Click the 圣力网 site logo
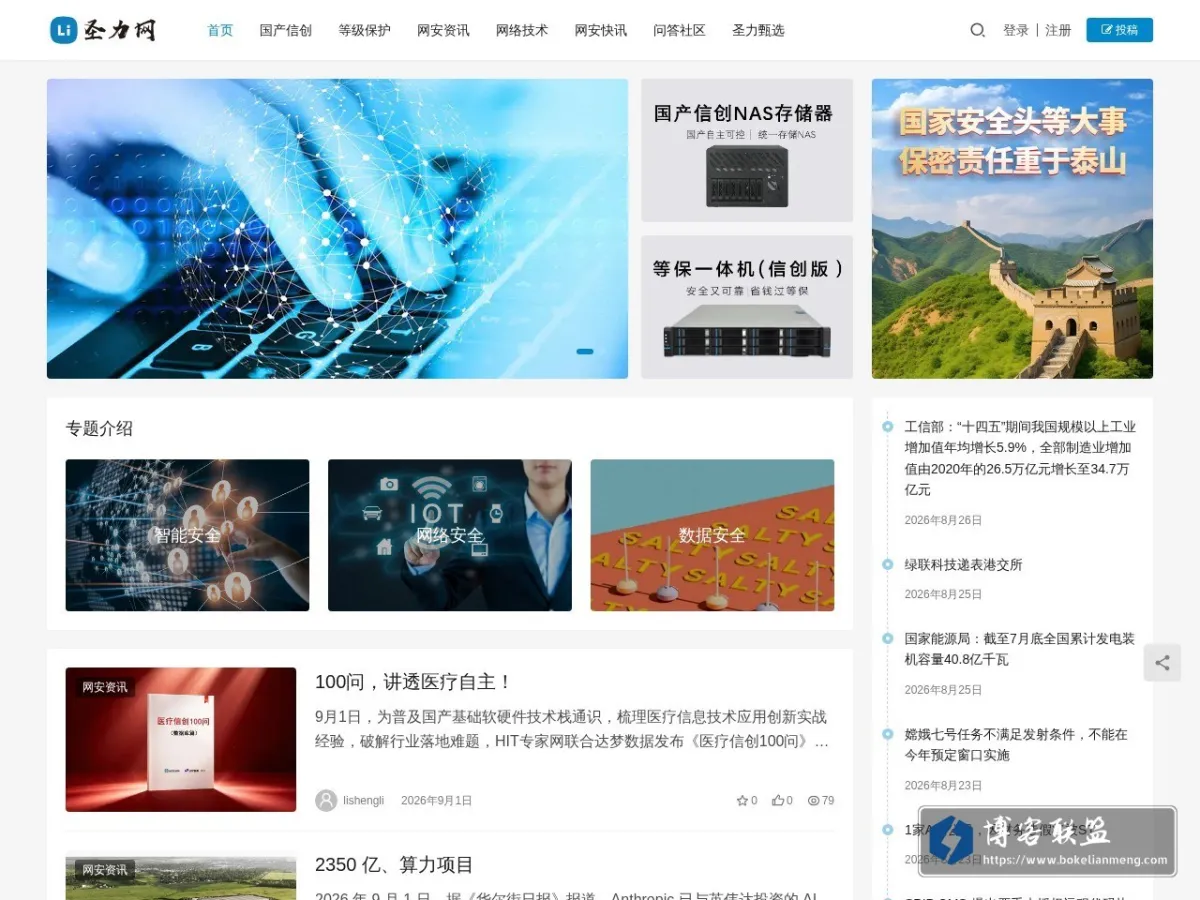The image size is (1200, 900). point(103,30)
